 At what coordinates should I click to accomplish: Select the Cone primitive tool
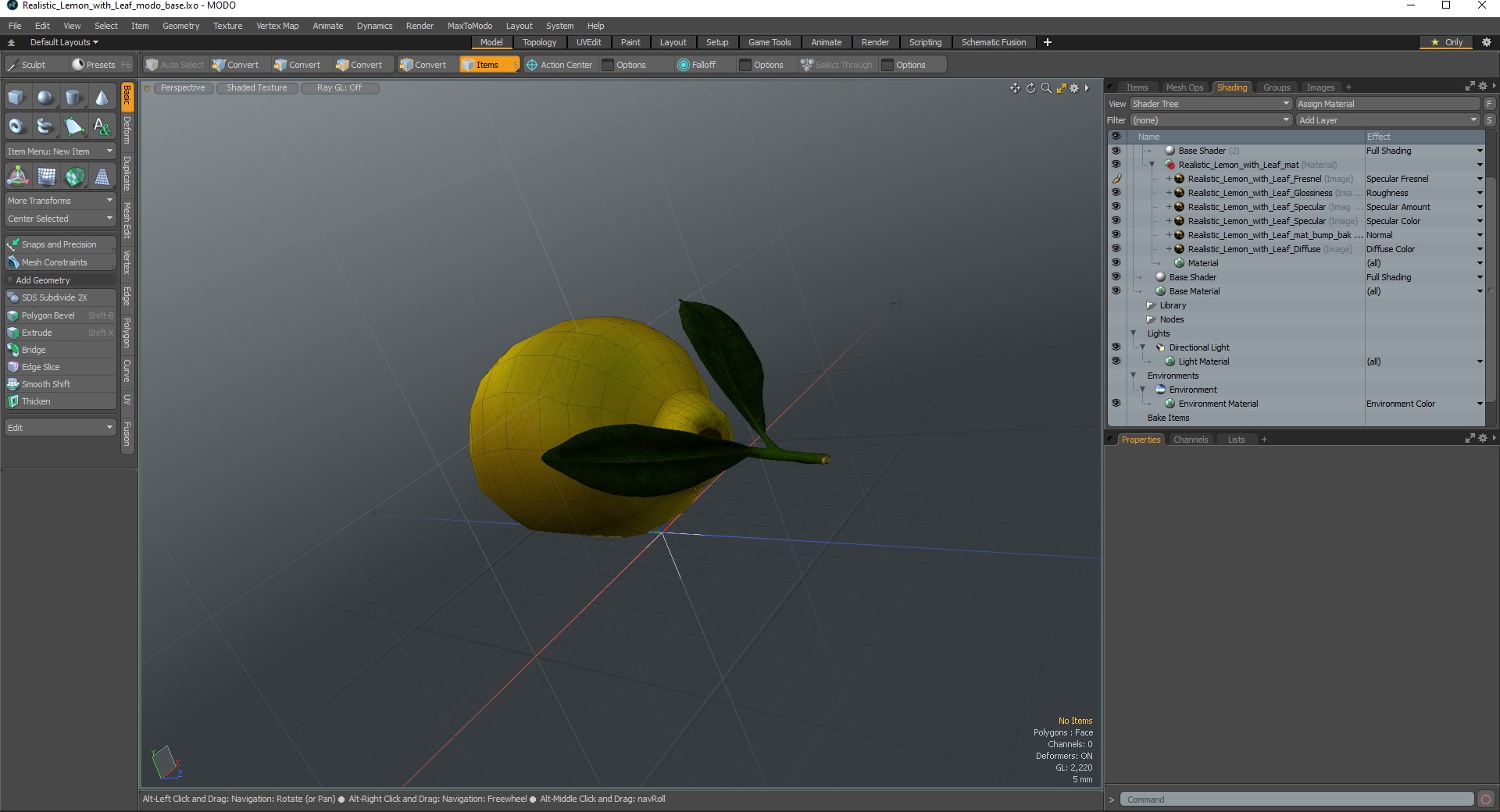[102, 98]
